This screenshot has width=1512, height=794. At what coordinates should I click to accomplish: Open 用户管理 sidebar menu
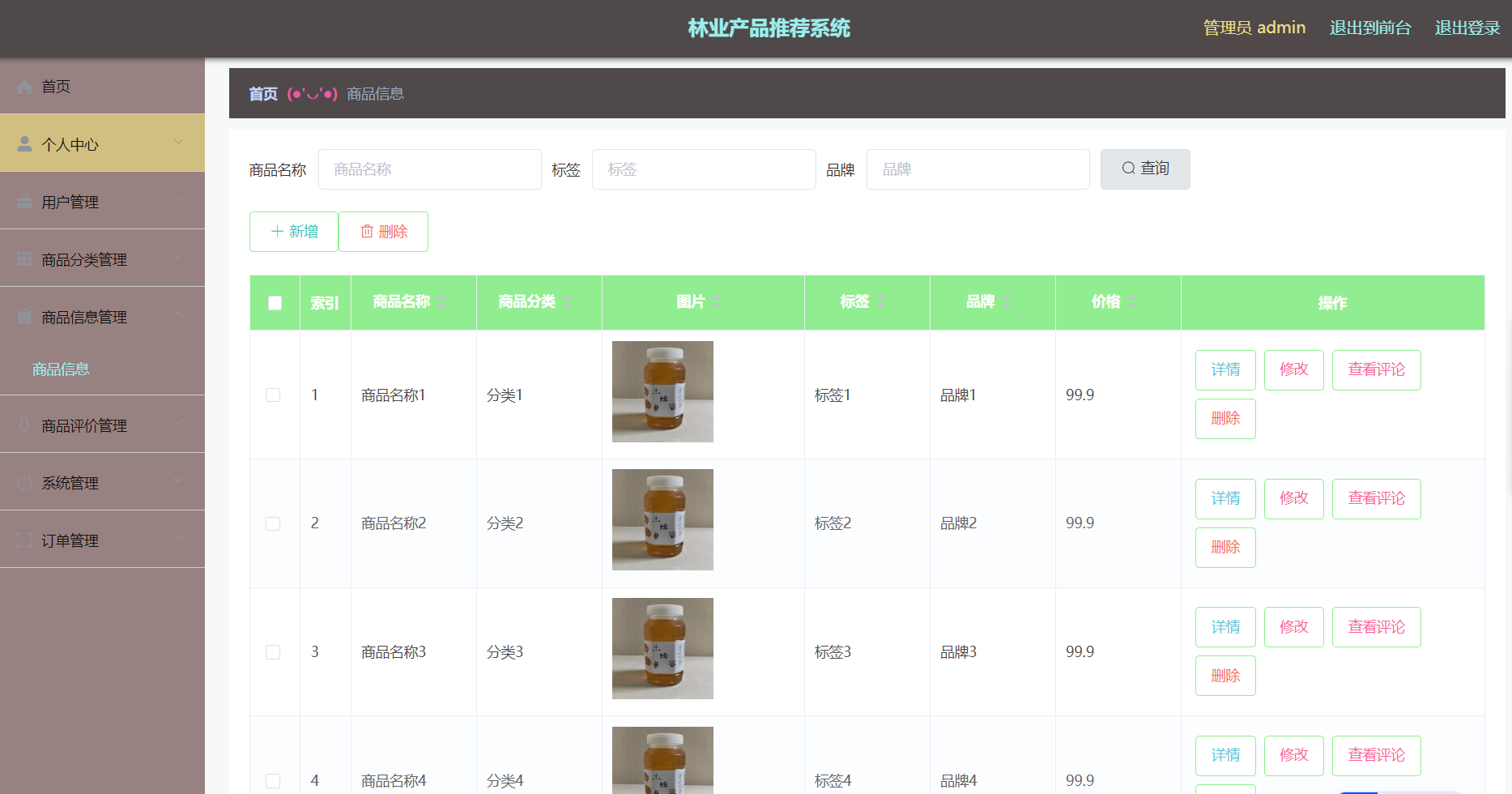(102, 201)
